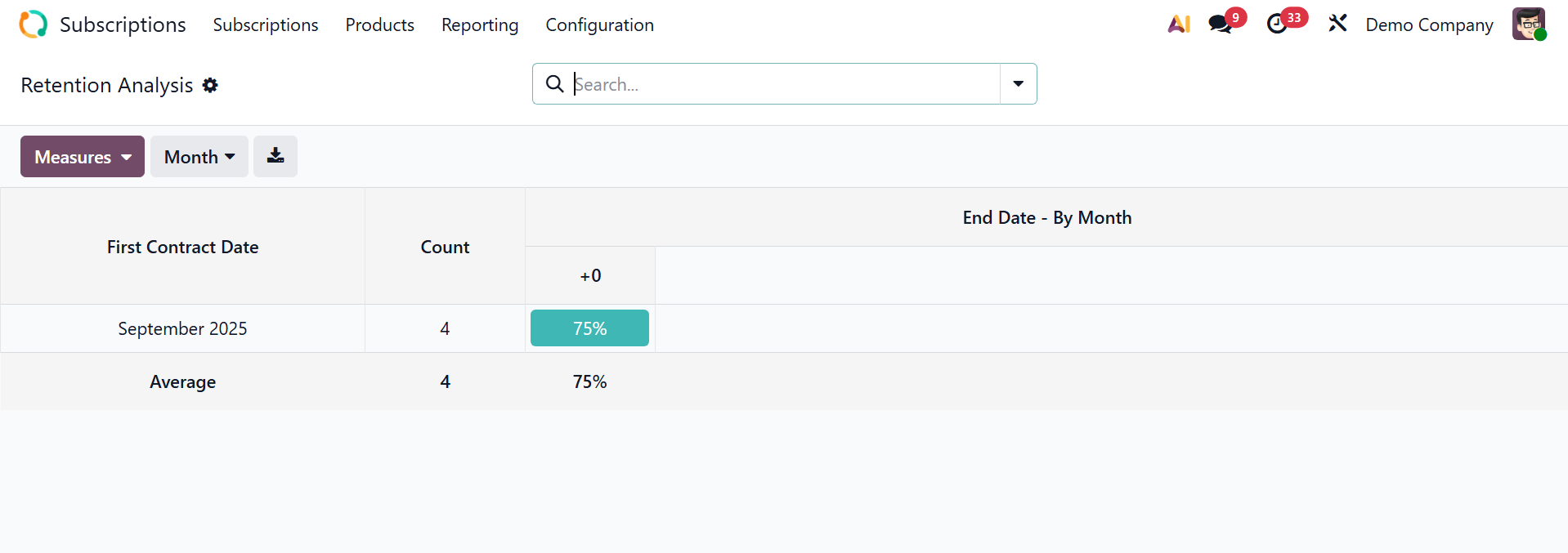Click the gear icon beside Retention Analysis
Screen dimensions: 1568x553
pyautogui.click(x=210, y=85)
